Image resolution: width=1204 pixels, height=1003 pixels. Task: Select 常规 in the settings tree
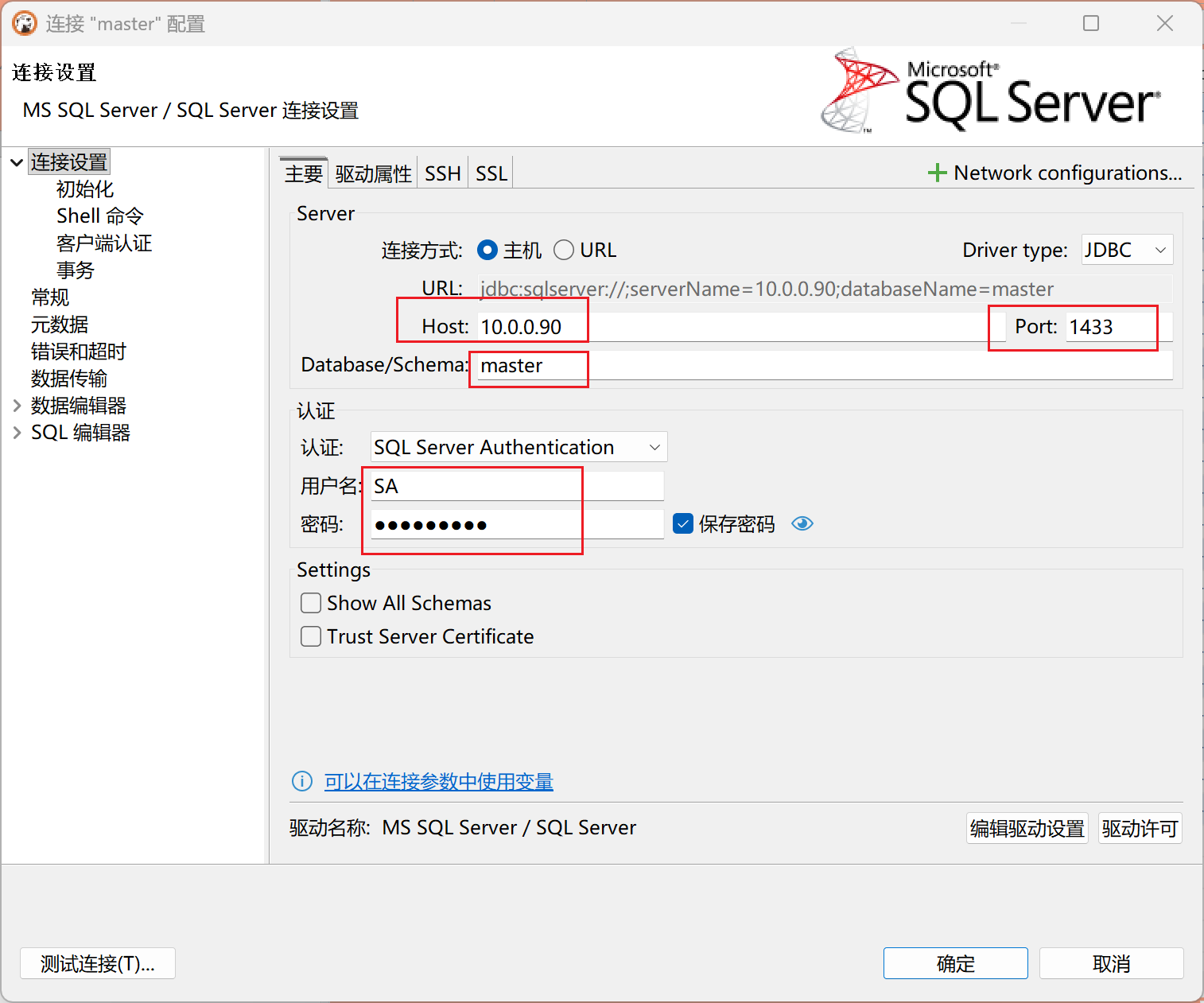pyautogui.click(x=50, y=297)
